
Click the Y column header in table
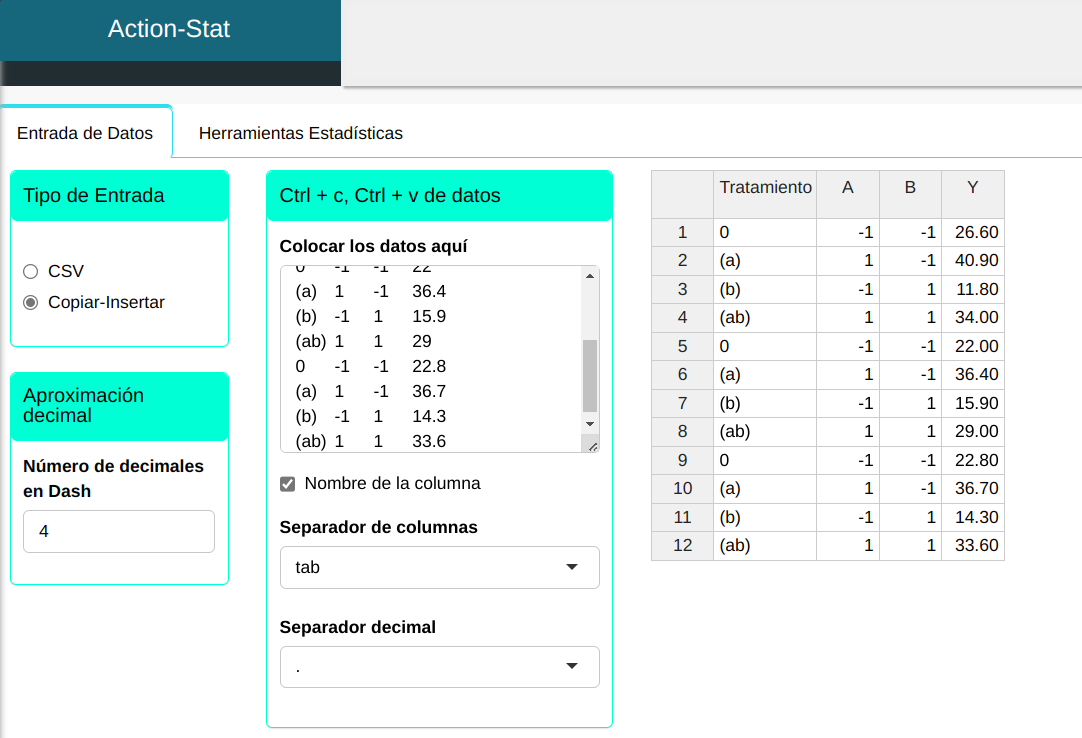tap(972, 187)
